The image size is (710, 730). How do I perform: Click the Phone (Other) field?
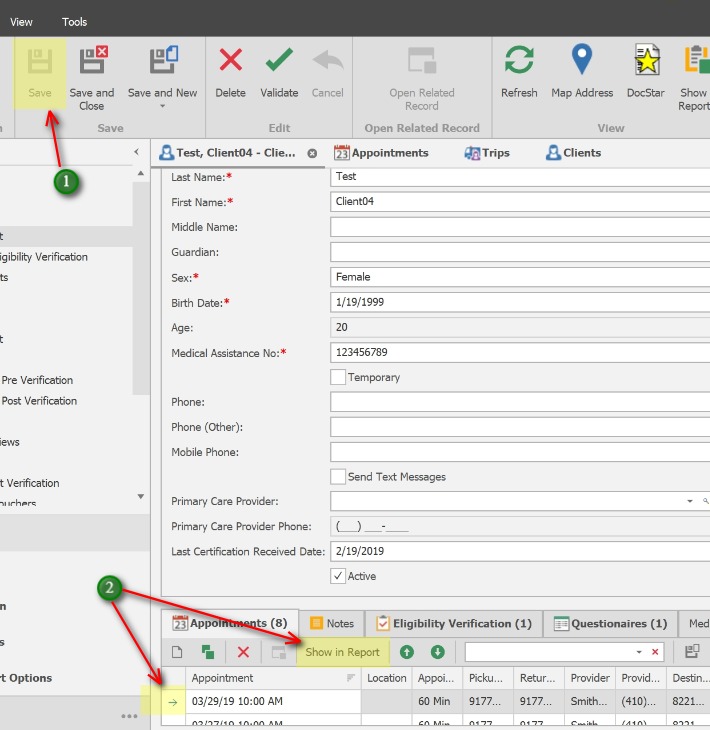[520, 427]
